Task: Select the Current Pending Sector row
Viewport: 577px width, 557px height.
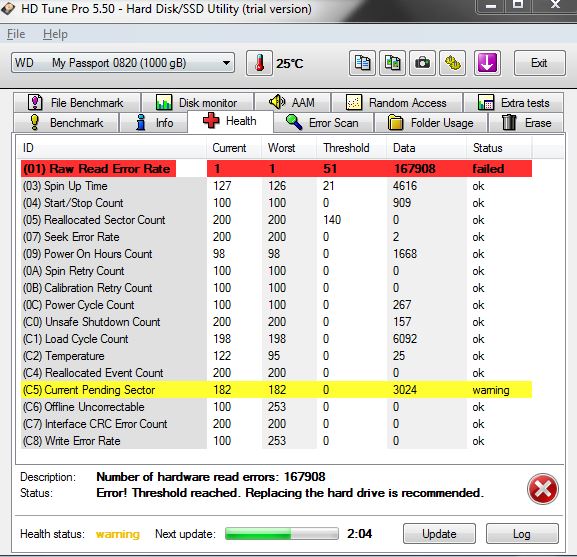Action: 276,390
